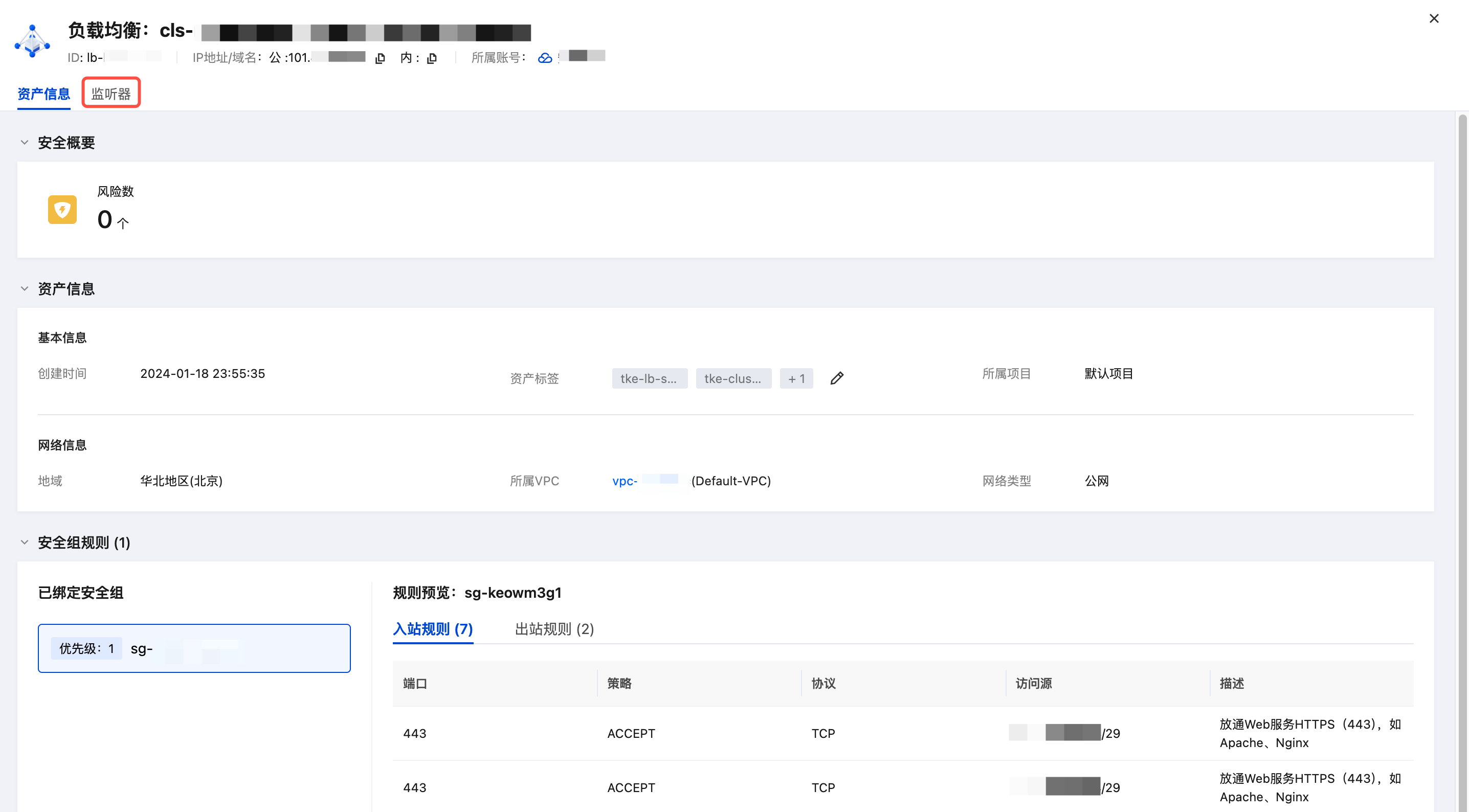Click the ID: lb- text in header
Screen dimensions: 1469x812
85,58
